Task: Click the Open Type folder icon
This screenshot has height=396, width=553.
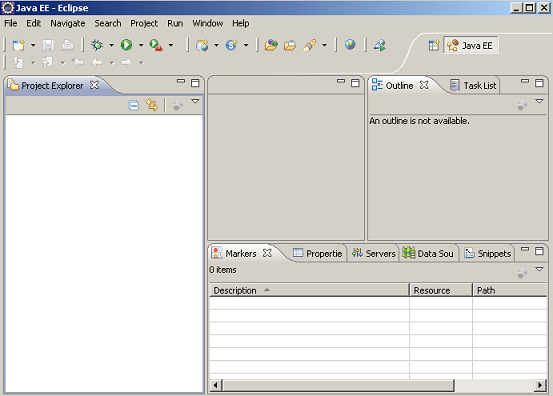Action: pyautogui.click(x=271, y=45)
